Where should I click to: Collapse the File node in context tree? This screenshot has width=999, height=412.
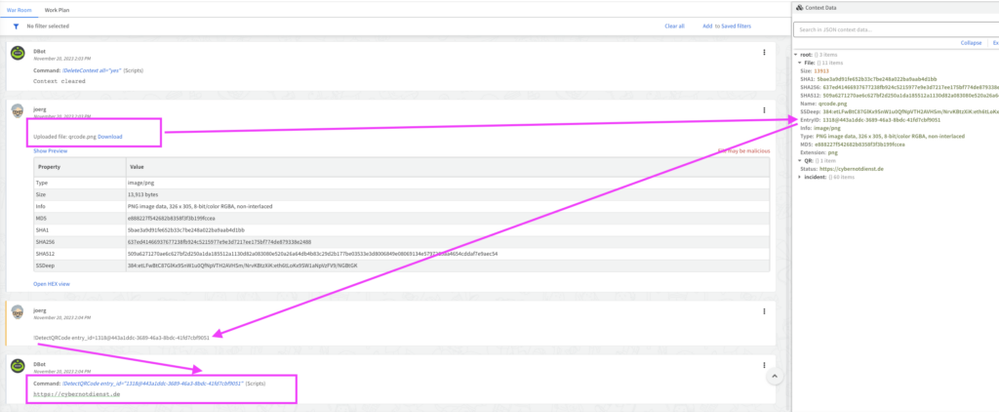[x=800, y=63]
